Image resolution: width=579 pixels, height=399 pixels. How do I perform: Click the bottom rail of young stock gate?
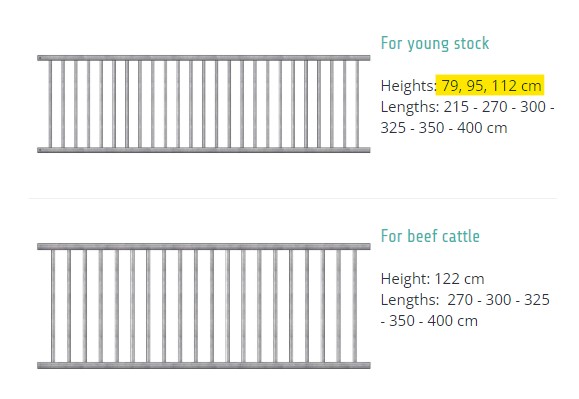coord(203,150)
